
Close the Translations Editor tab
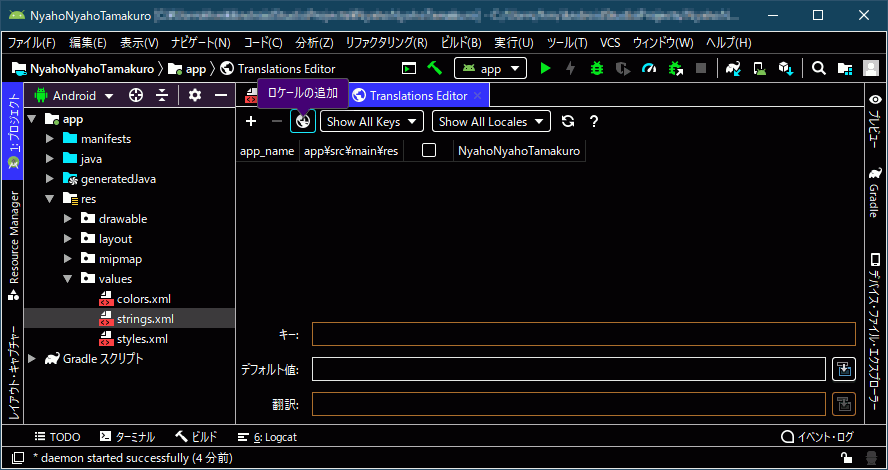click(x=477, y=96)
